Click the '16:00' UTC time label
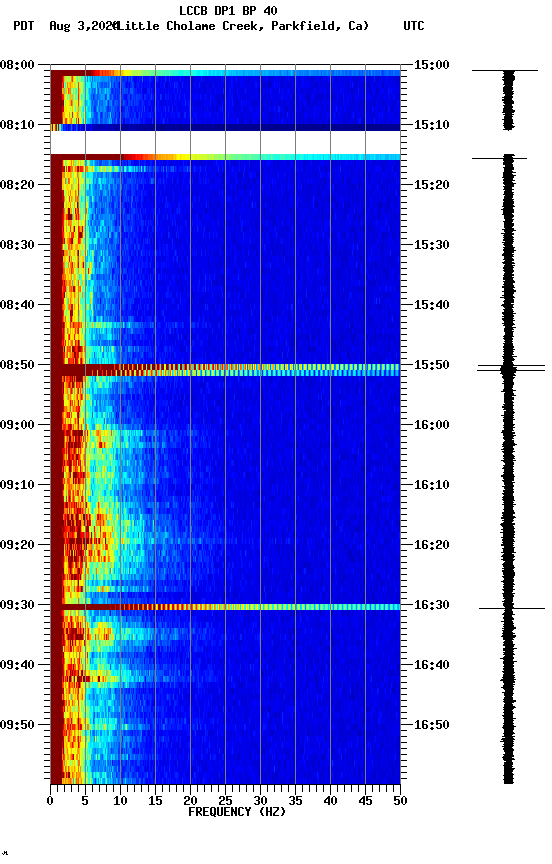 click(x=432, y=425)
